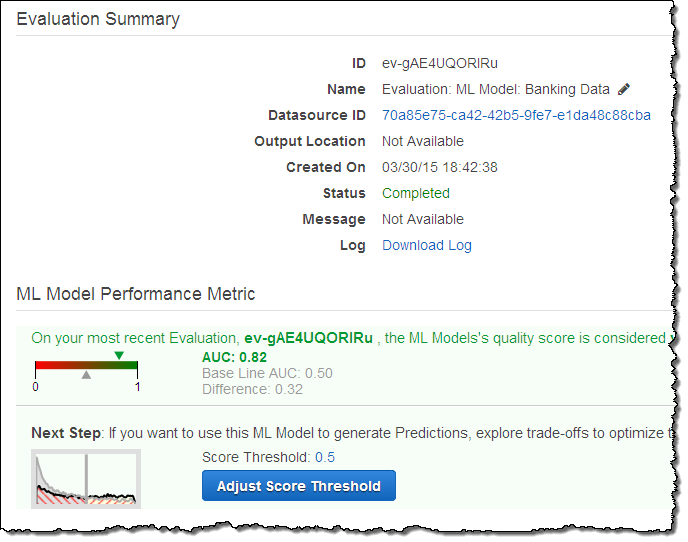This screenshot has width=688, height=542.
Task: Open the score threshold chart thumbnail
Action: (x=86, y=478)
